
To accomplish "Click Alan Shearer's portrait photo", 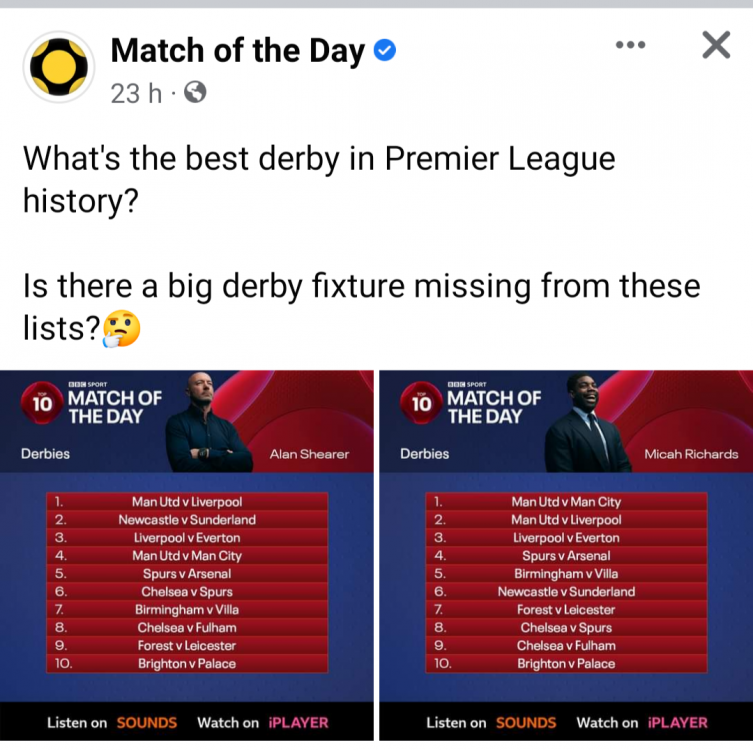I will click(209, 423).
